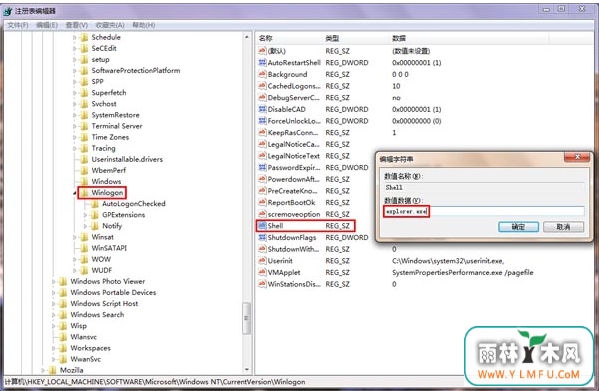Cancel the dialog with 取消 button
This screenshot has width=599, height=391.
pyautogui.click(x=563, y=227)
